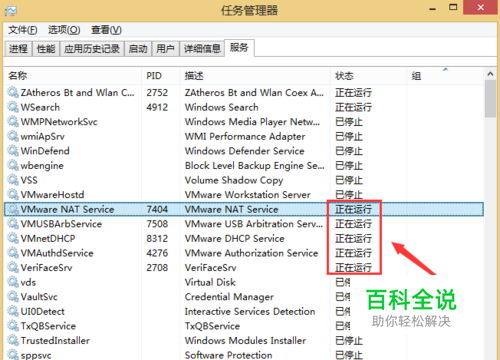Screen dimensions: 500x360
Task: Click the gear icon beside ZAtheros Bt and Wlan
Action: point(13,92)
